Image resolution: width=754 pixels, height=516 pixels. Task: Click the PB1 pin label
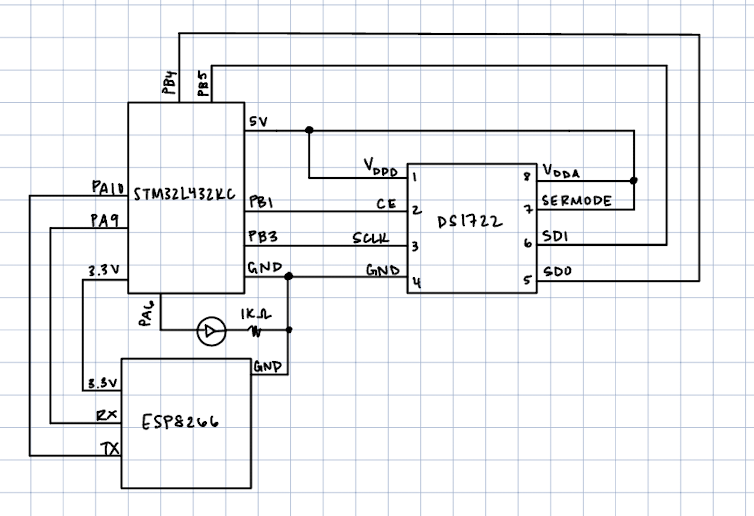click(x=261, y=202)
